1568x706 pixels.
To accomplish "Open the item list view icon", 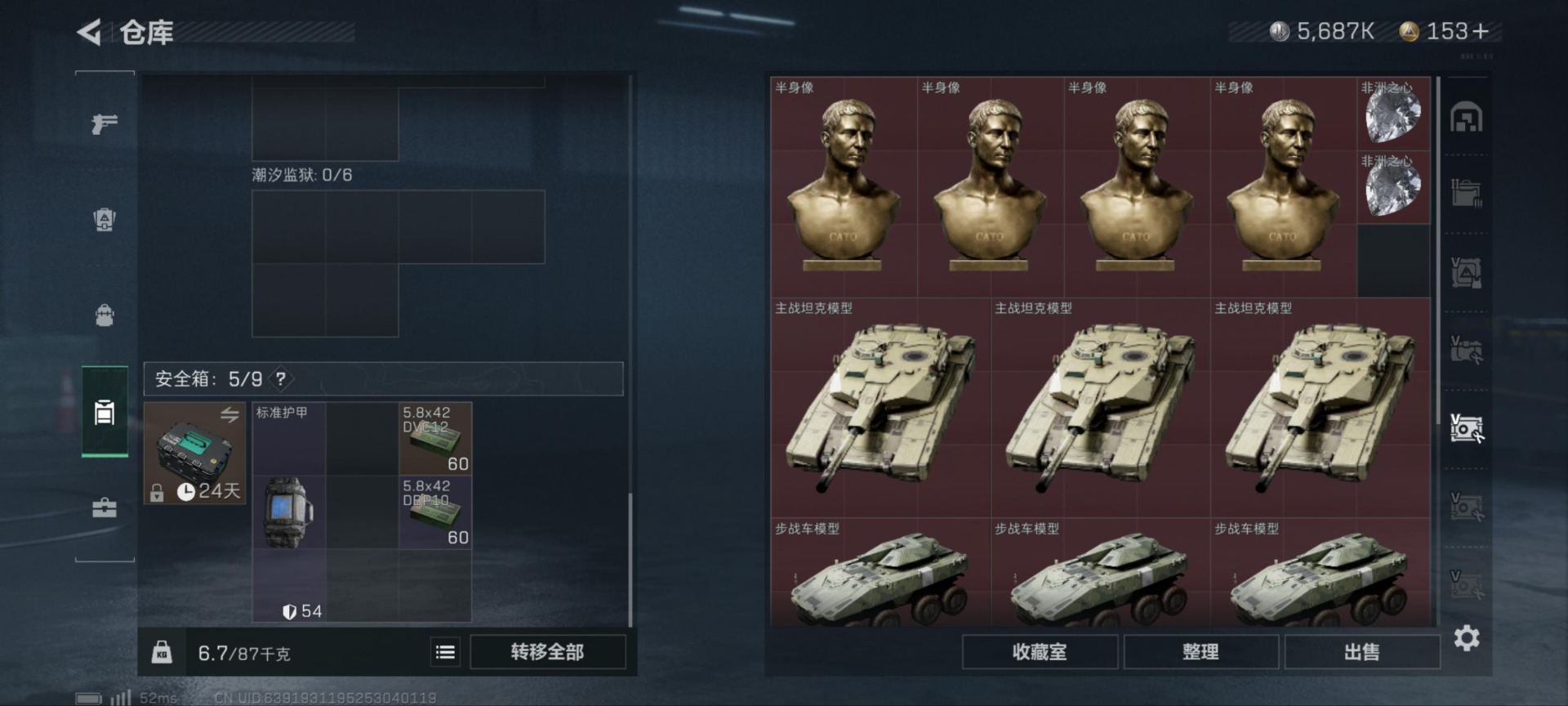I will point(445,652).
